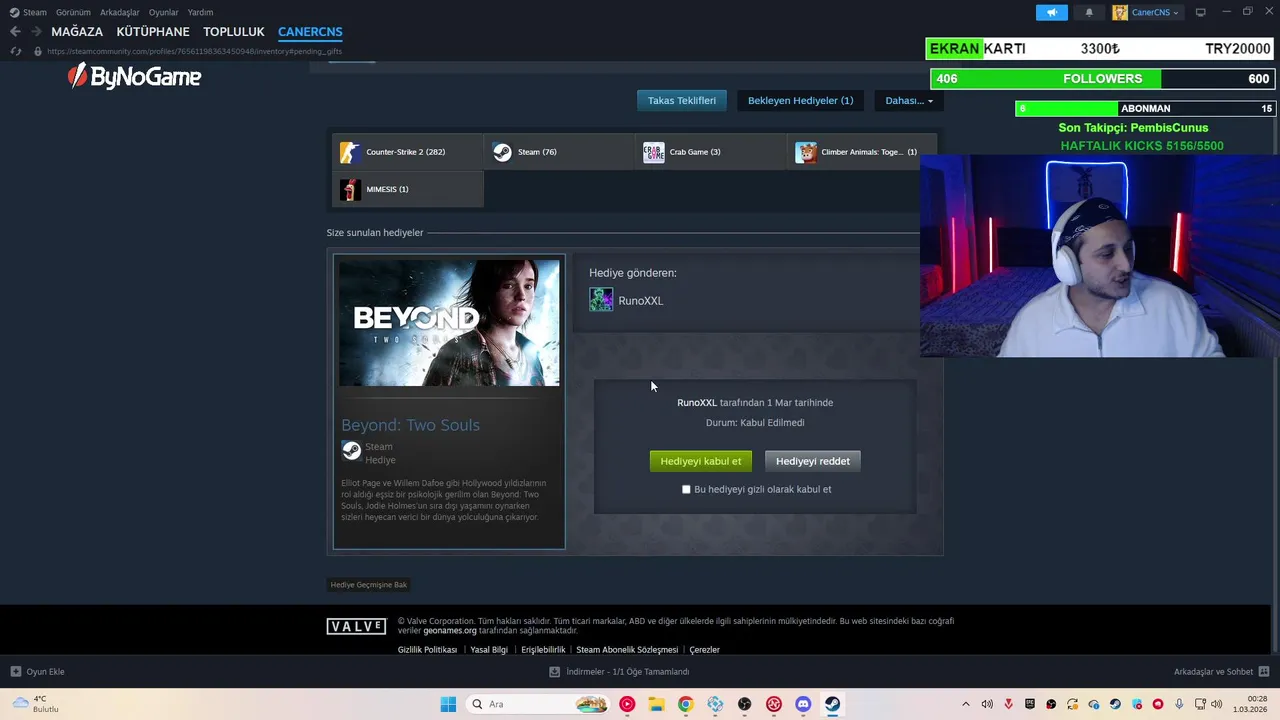
Task: Click the Steam logo in the menu bar
Action: click(x=14, y=13)
